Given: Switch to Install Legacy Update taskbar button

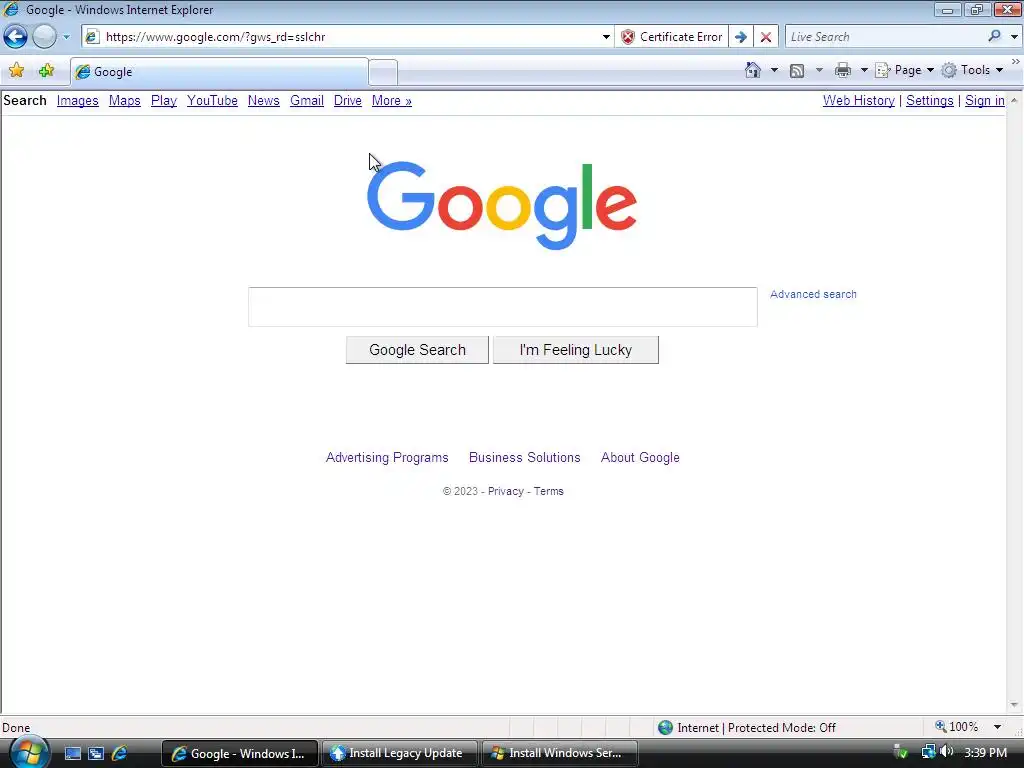Looking at the screenshot, I should [x=400, y=753].
